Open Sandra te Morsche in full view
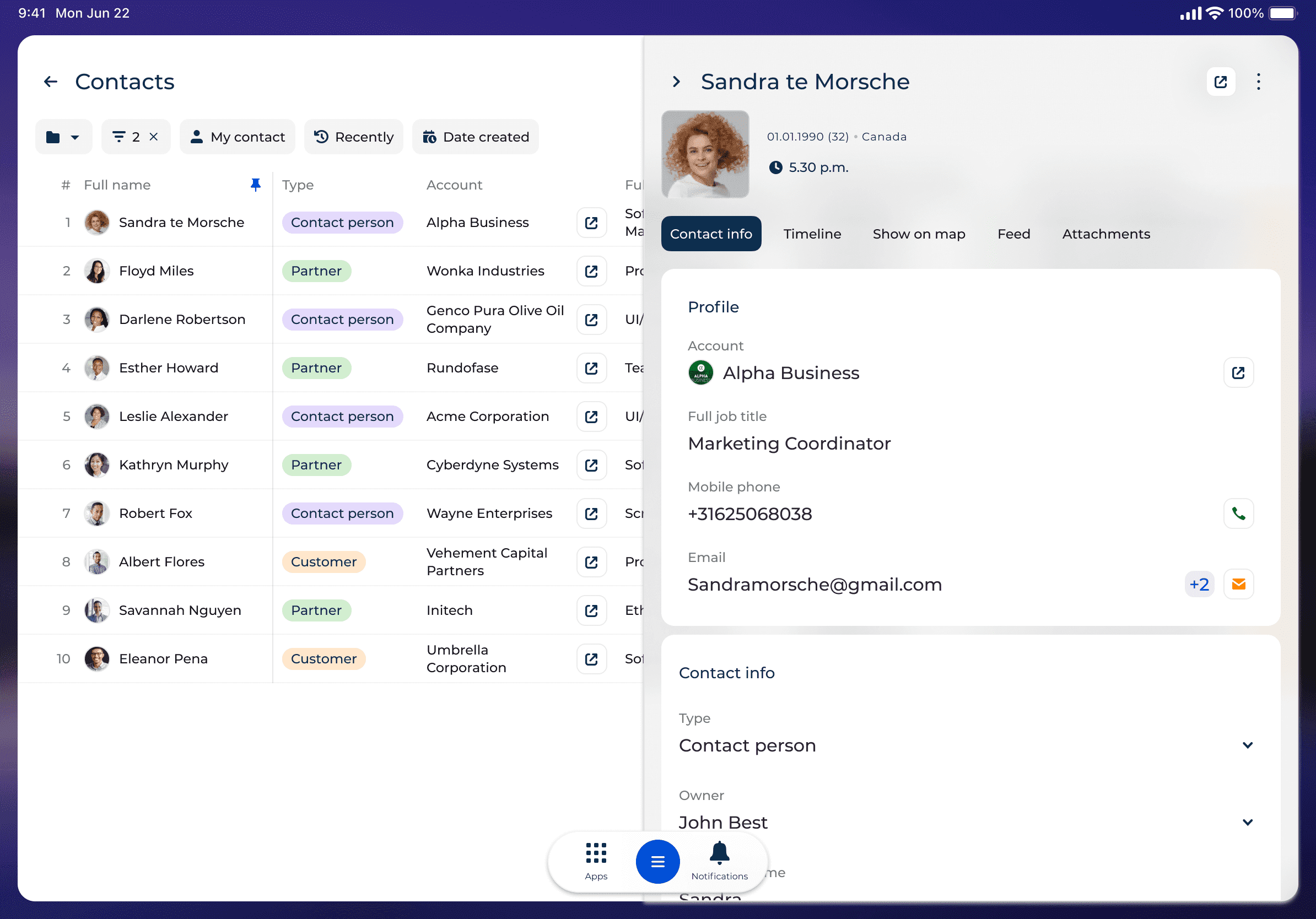1316x919 pixels. click(1220, 82)
